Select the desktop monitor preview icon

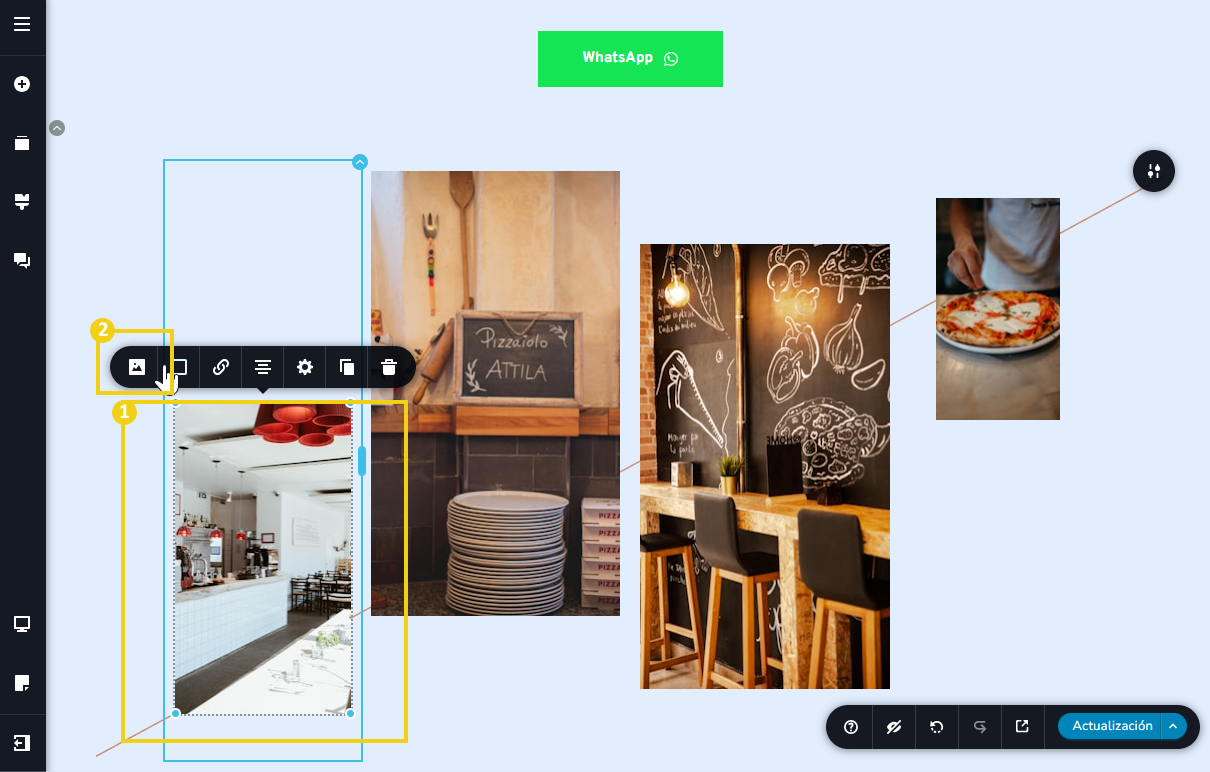point(22,625)
